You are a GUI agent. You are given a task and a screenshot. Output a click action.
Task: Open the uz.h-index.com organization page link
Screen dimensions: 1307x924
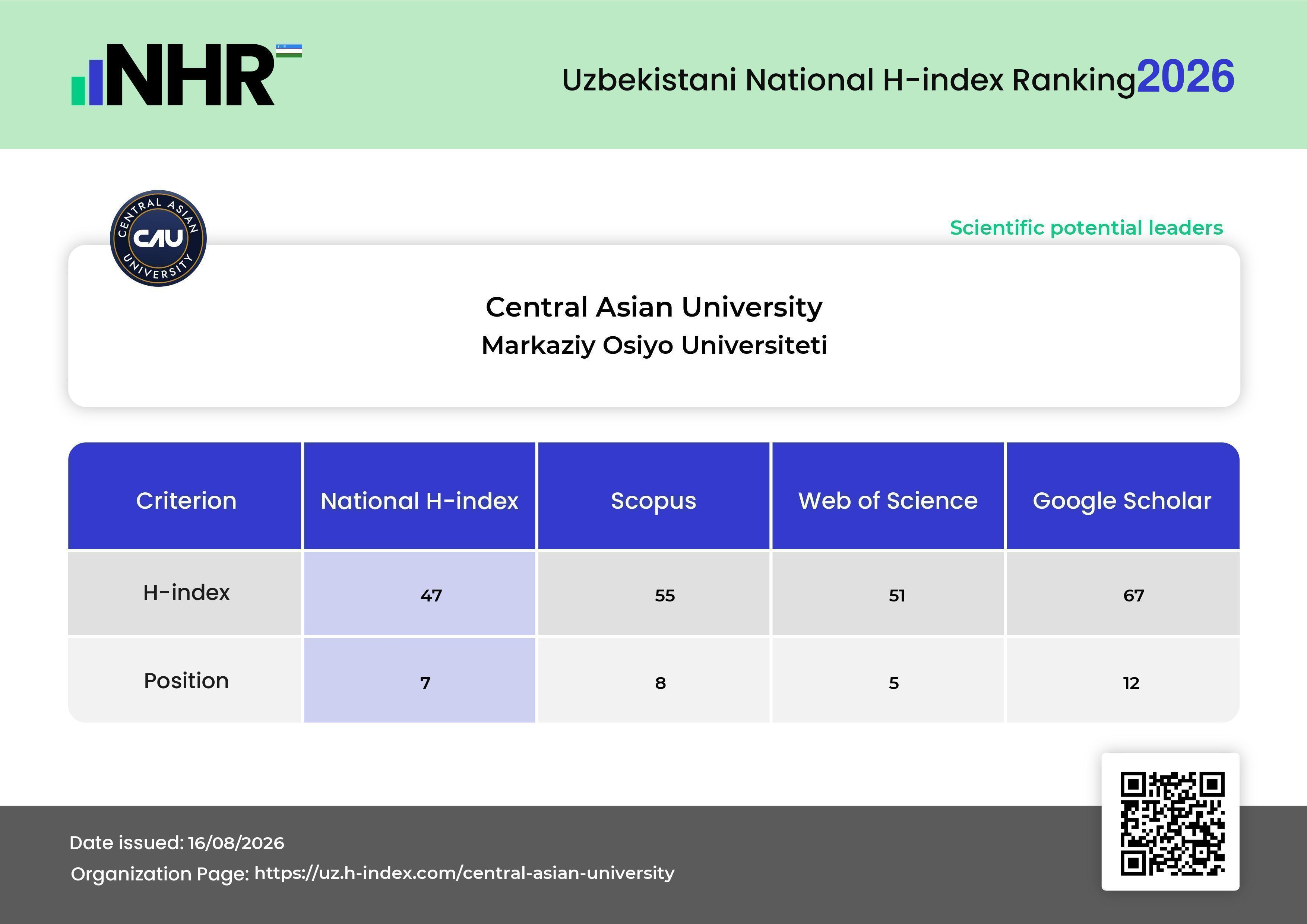click(464, 873)
